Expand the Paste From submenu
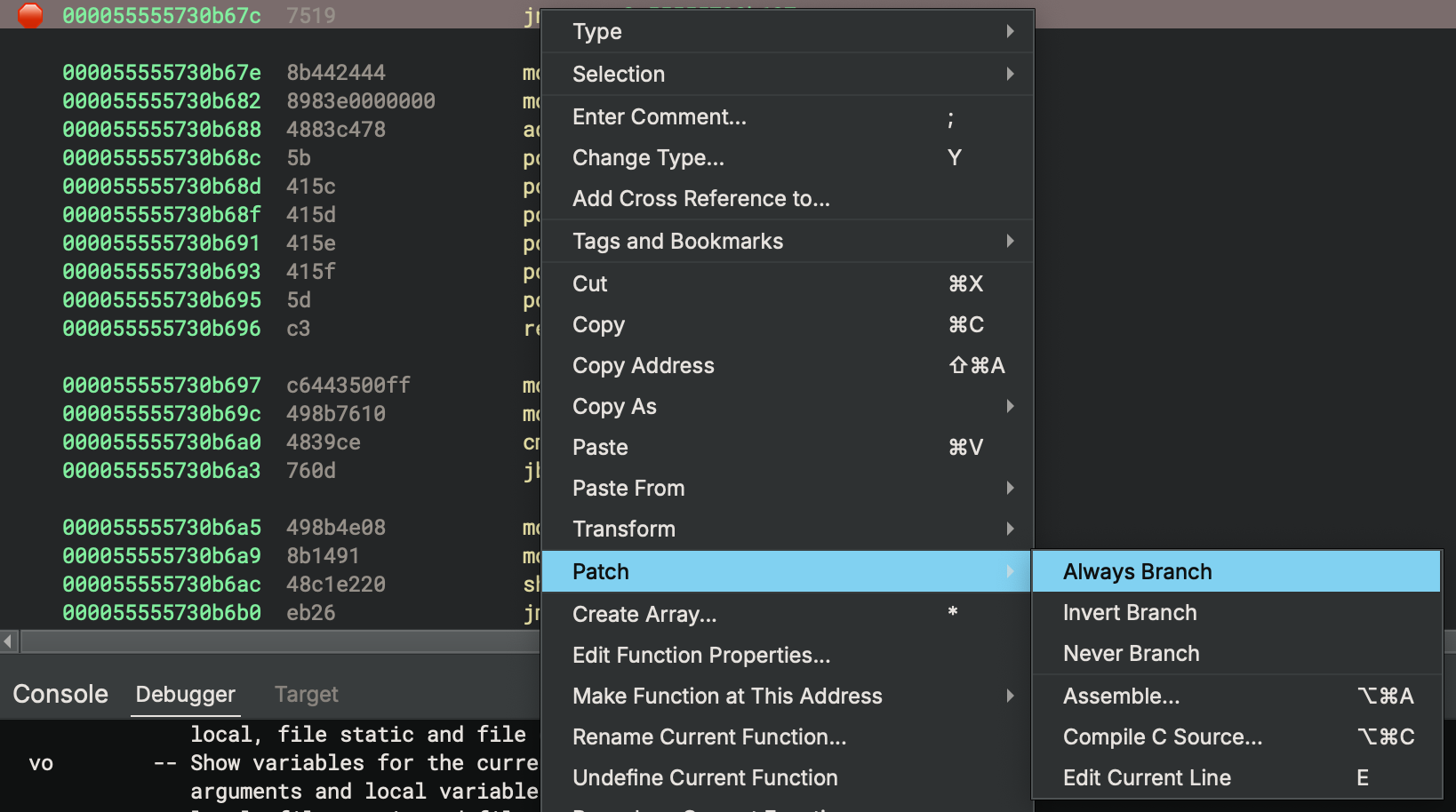The width and height of the screenshot is (1456, 812). pos(788,489)
